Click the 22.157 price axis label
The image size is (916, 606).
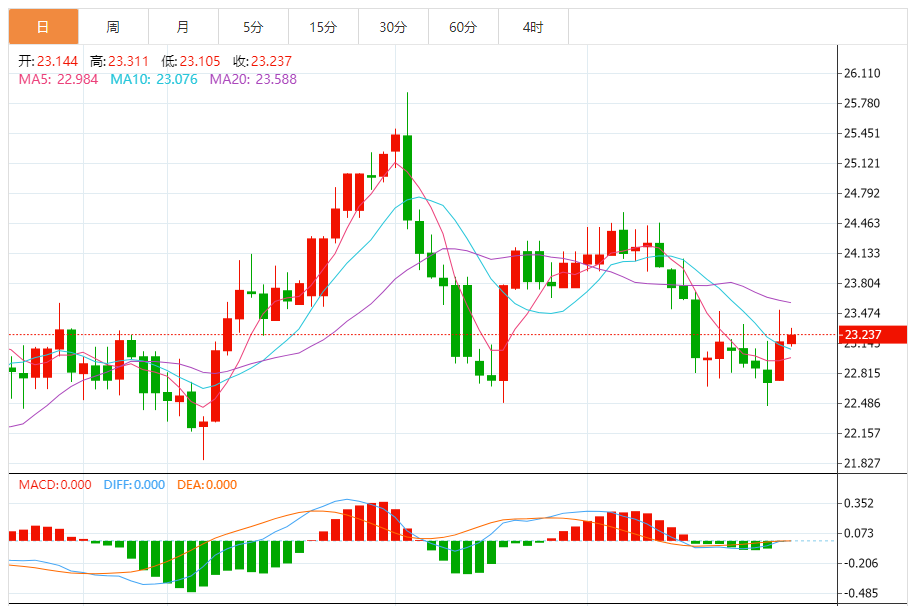pyautogui.click(x=862, y=434)
